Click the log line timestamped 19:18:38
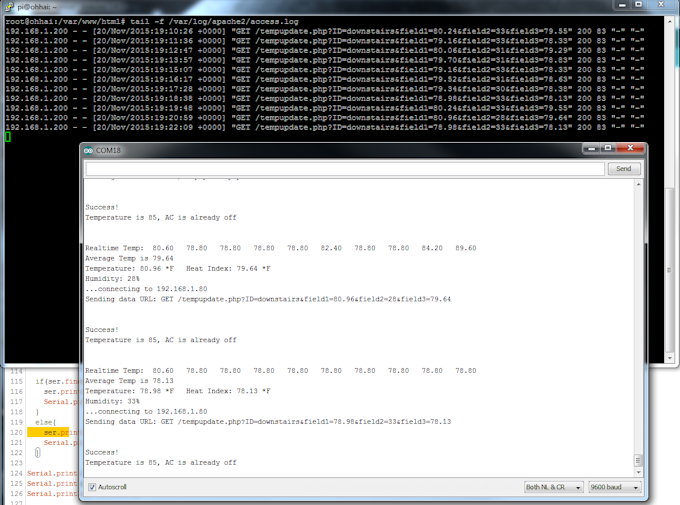The height and width of the screenshot is (505, 680). (325, 98)
